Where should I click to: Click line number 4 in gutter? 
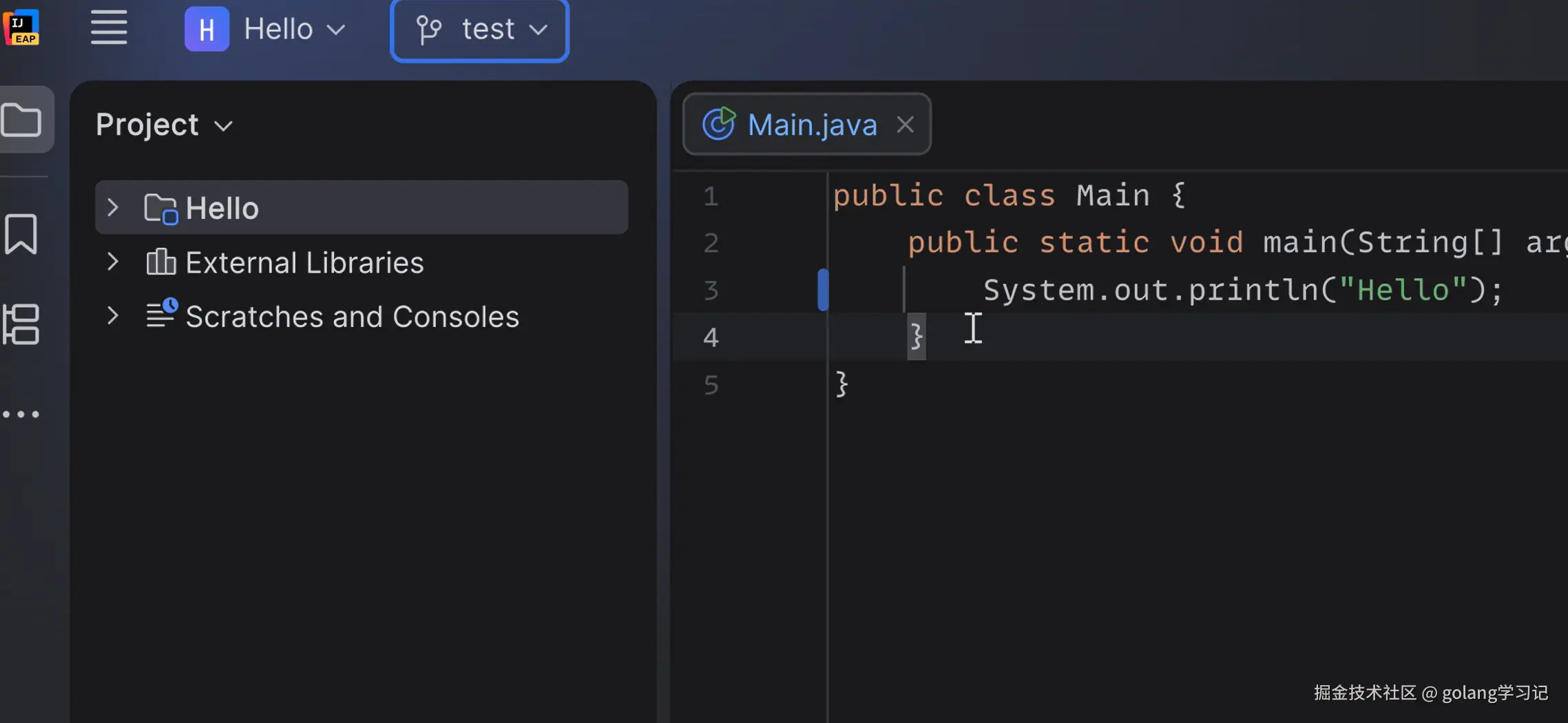coord(711,337)
